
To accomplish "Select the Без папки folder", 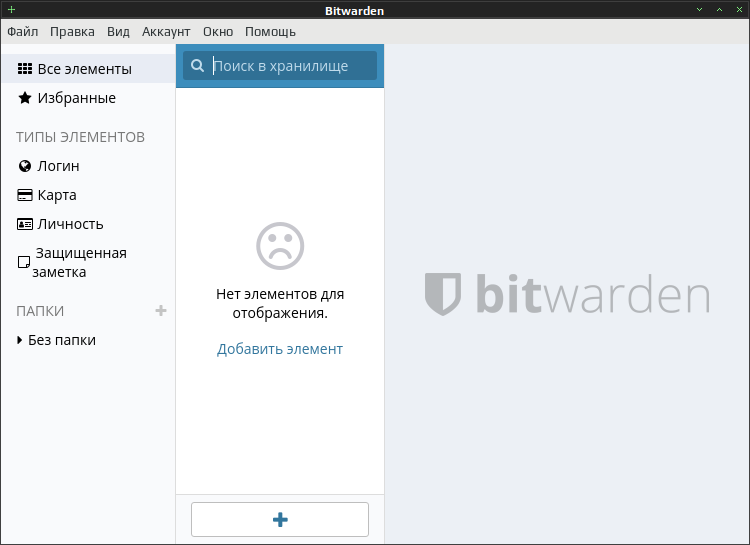I will tap(62, 340).
